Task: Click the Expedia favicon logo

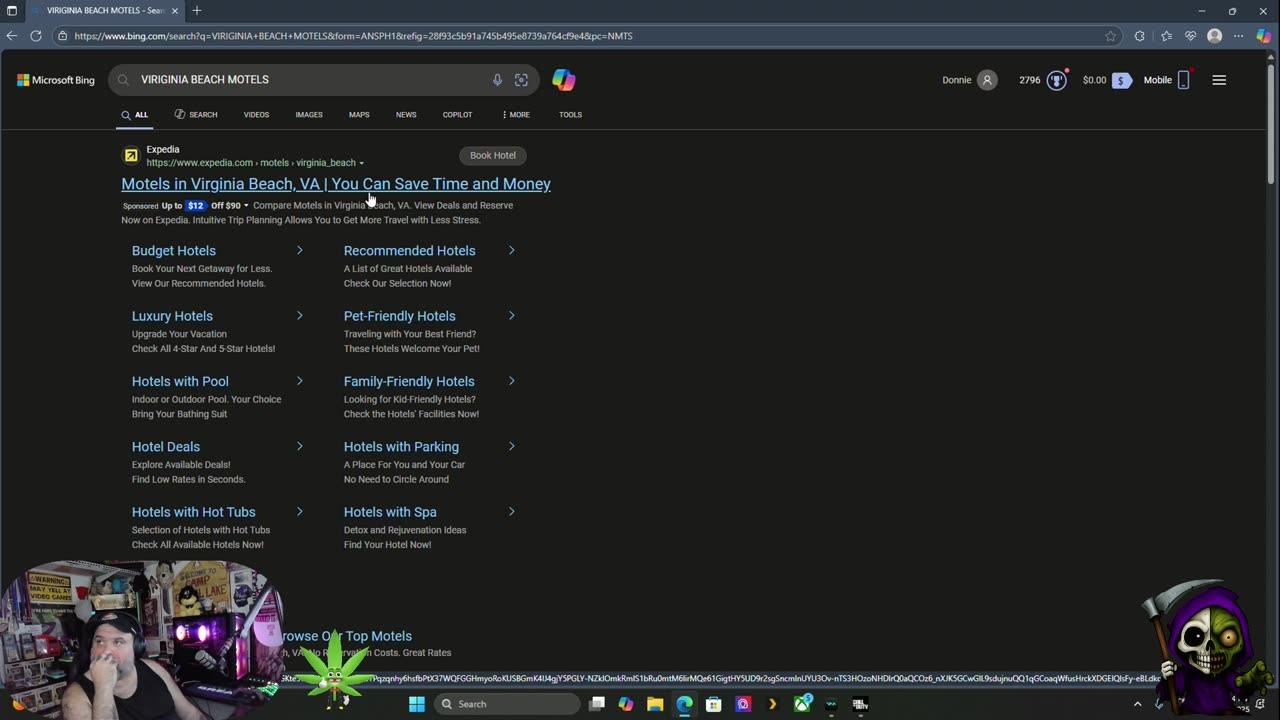Action: pyautogui.click(x=131, y=155)
